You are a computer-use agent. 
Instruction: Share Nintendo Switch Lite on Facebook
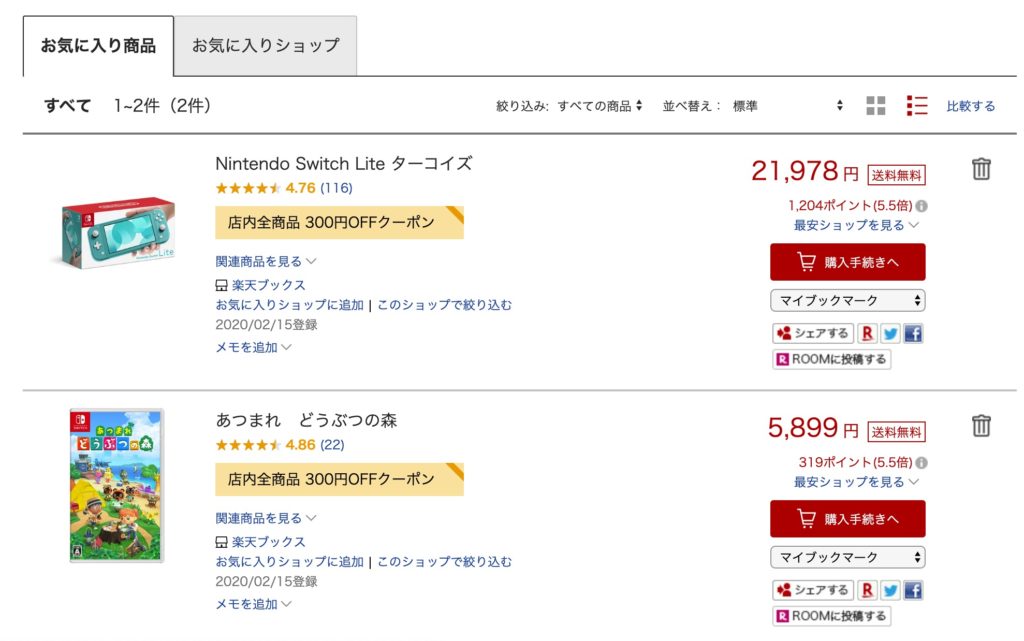pos(913,333)
